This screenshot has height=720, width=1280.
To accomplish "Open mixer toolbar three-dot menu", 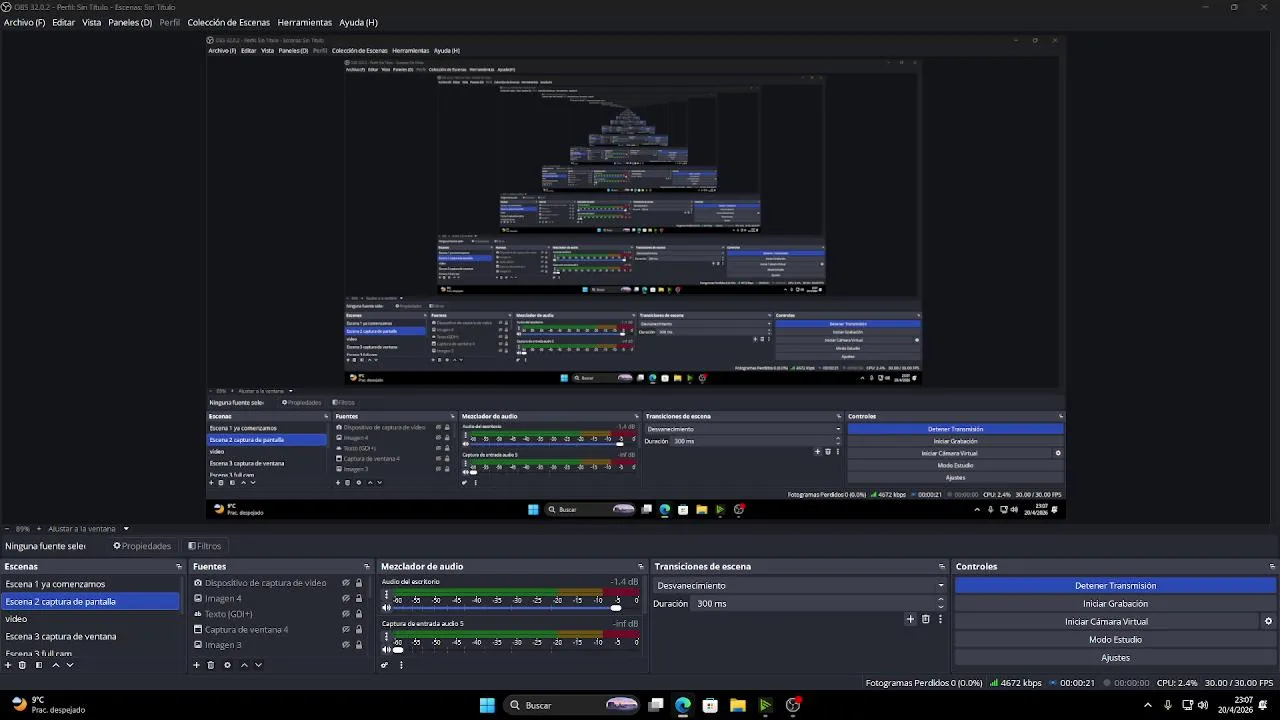I will point(401,665).
